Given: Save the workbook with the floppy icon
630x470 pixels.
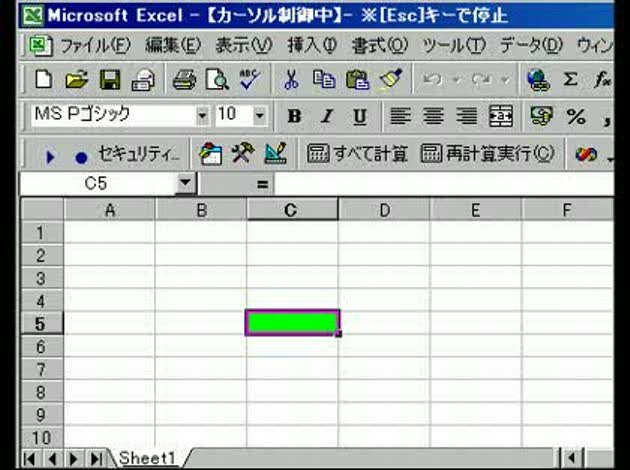Looking at the screenshot, I should click(x=110, y=80).
